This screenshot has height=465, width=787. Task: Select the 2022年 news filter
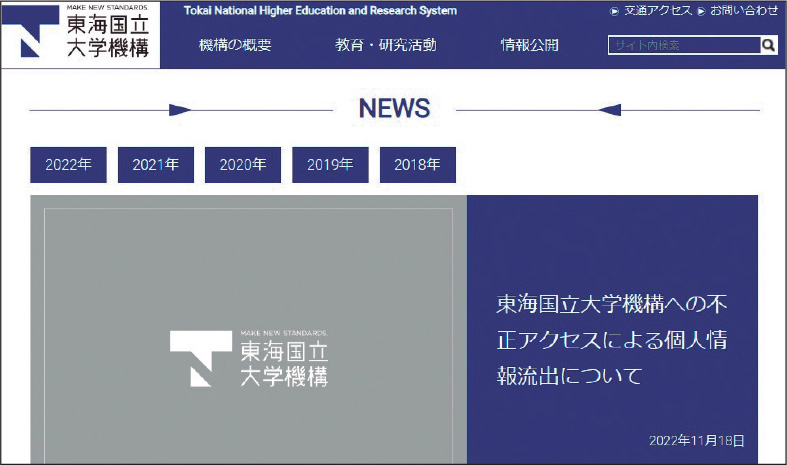coord(68,165)
